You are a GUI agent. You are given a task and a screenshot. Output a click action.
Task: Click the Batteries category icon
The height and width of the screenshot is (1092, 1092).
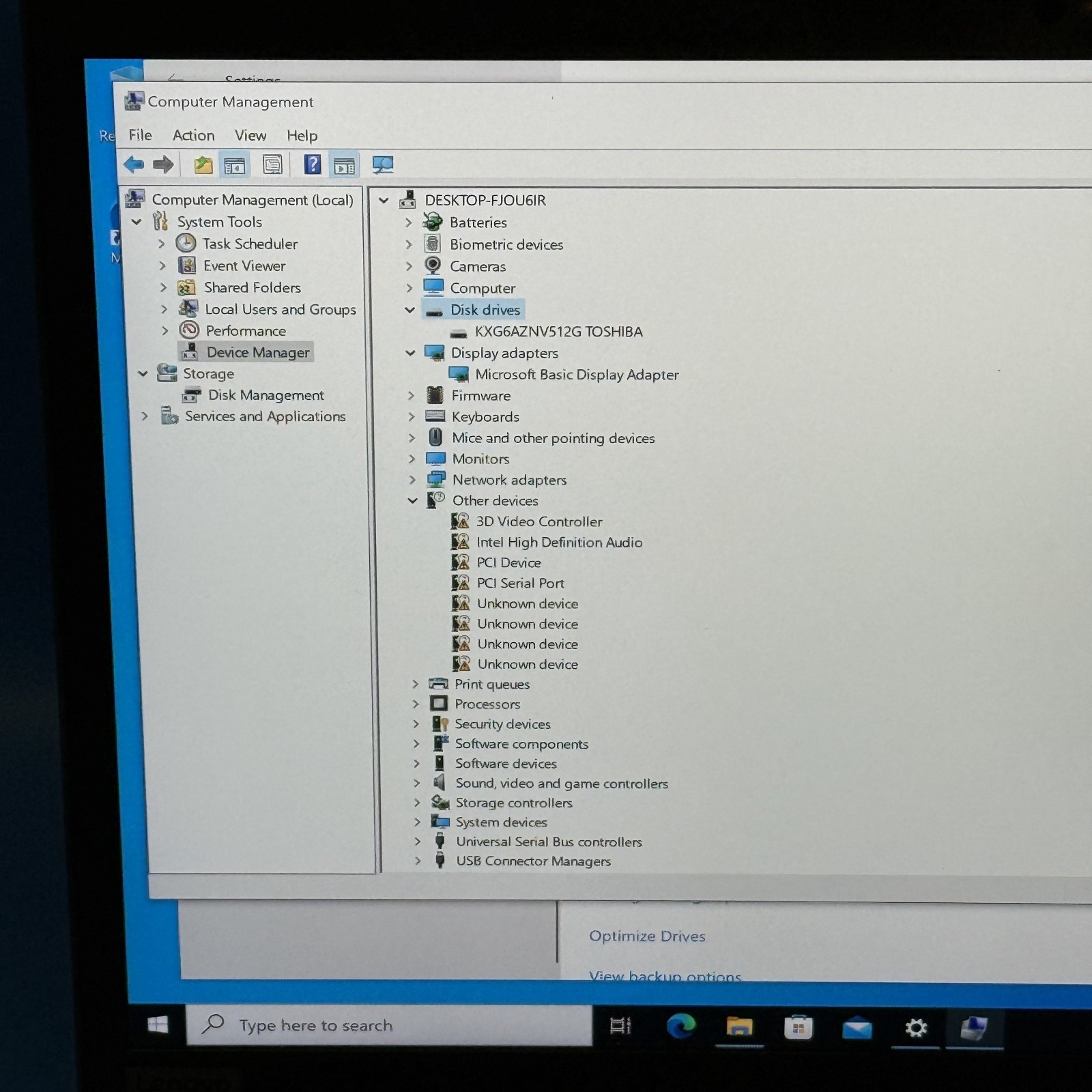tap(433, 222)
